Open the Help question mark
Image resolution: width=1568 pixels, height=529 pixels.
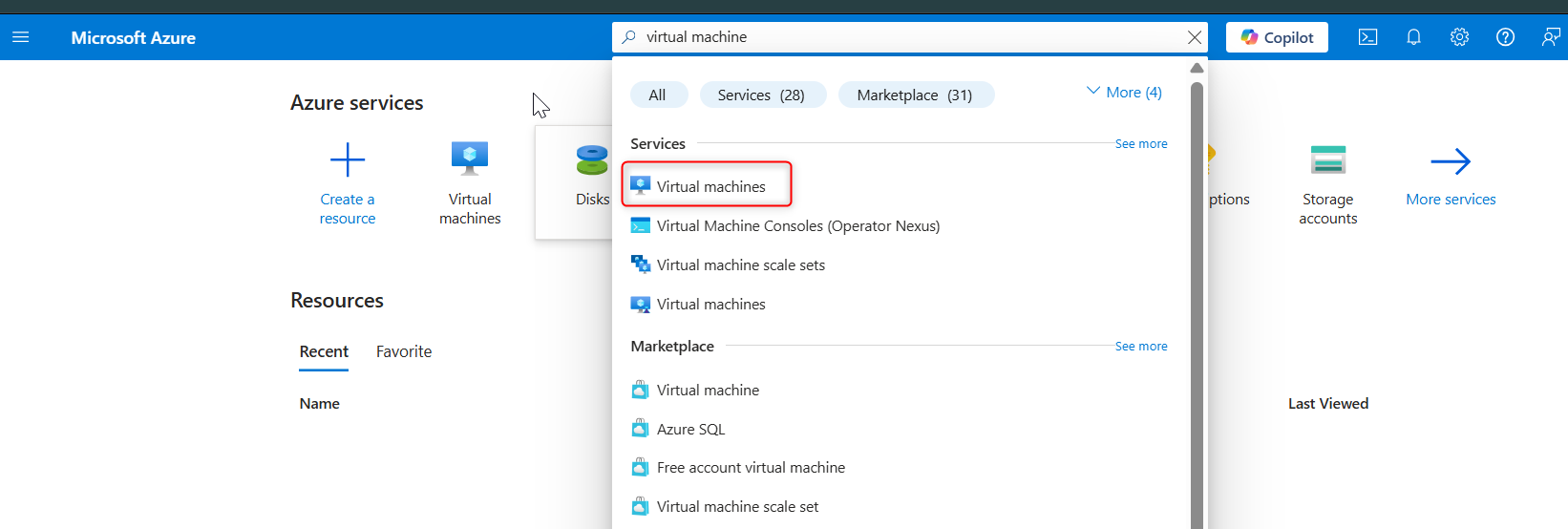(1505, 37)
